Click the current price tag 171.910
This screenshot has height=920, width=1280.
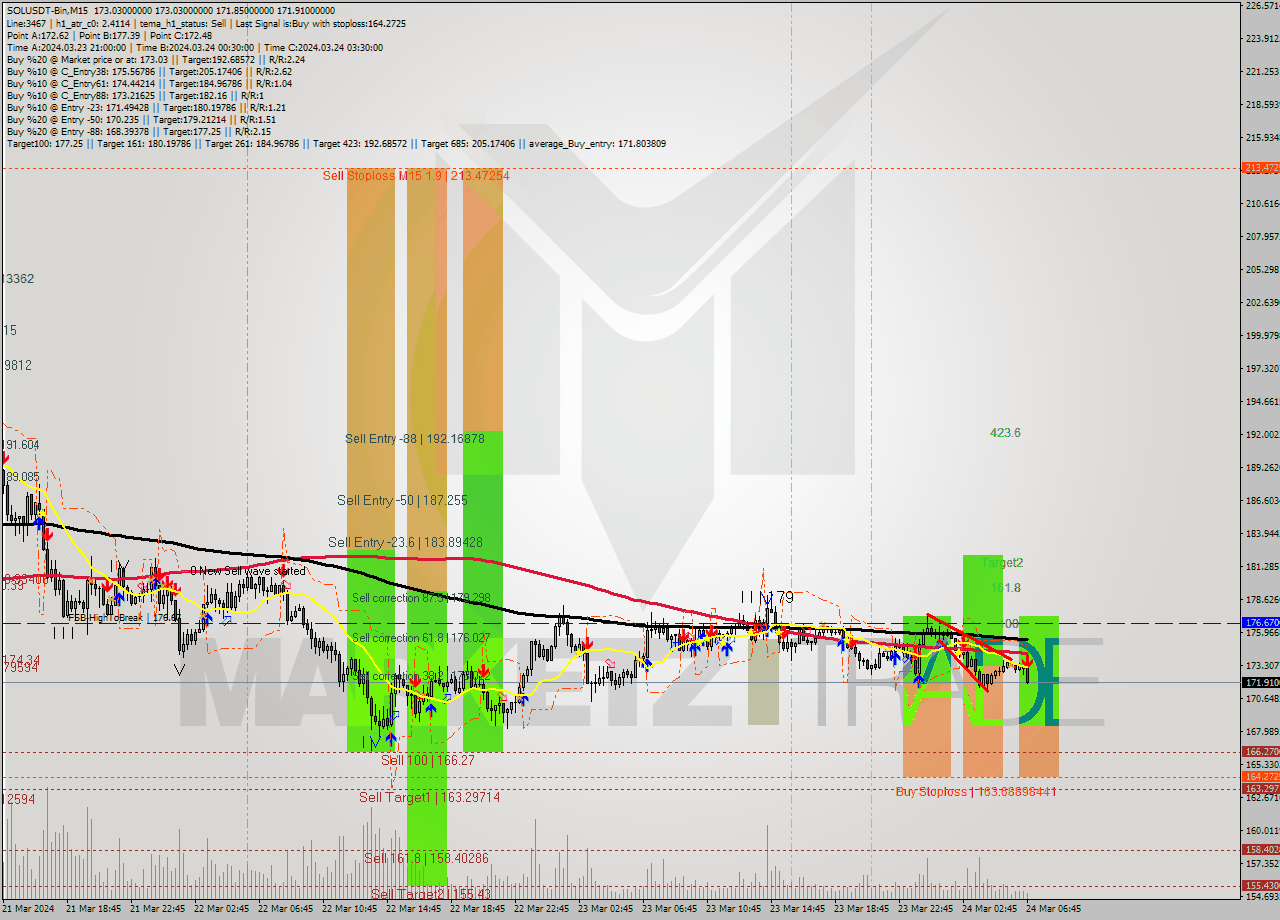1260,682
